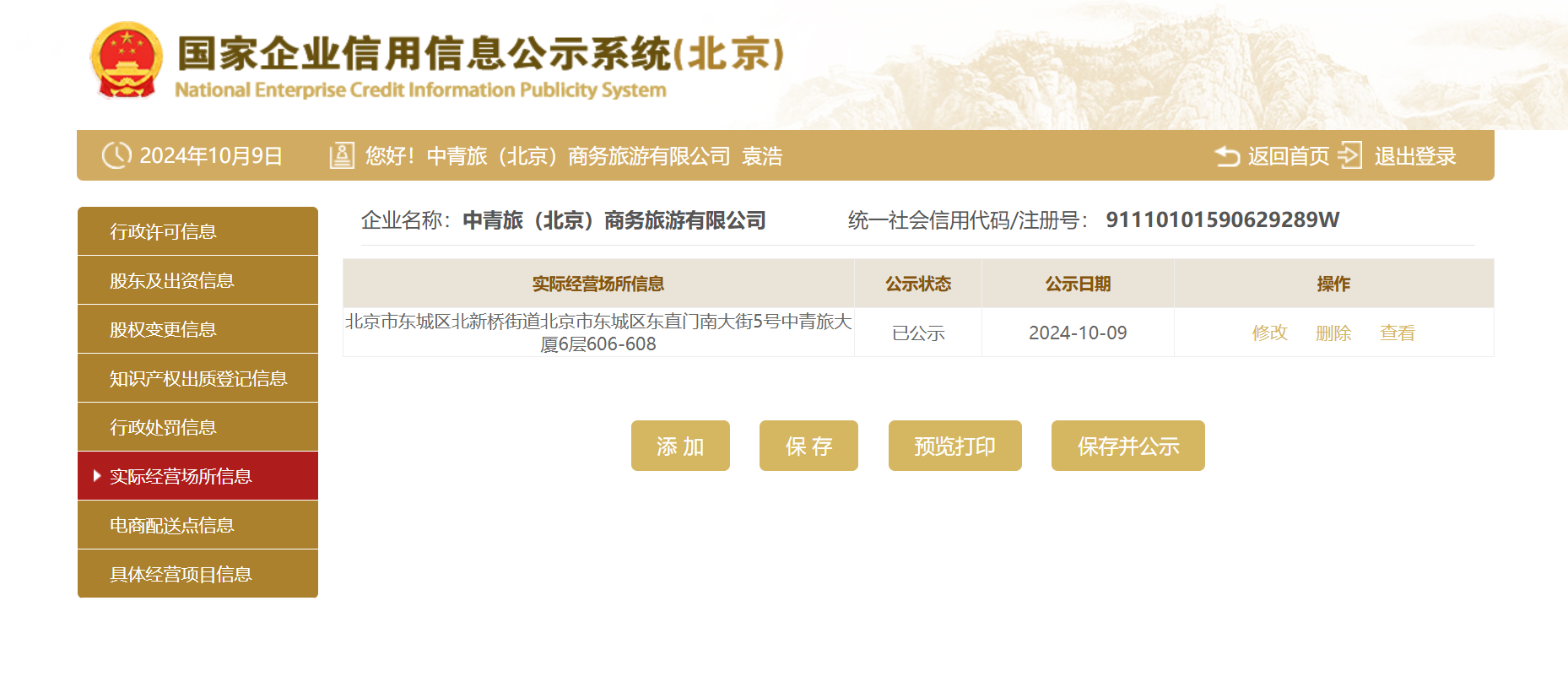Image resolution: width=1568 pixels, height=682 pixels.
Task: Click the user badge icon before 您好
Action: (341, 155)
